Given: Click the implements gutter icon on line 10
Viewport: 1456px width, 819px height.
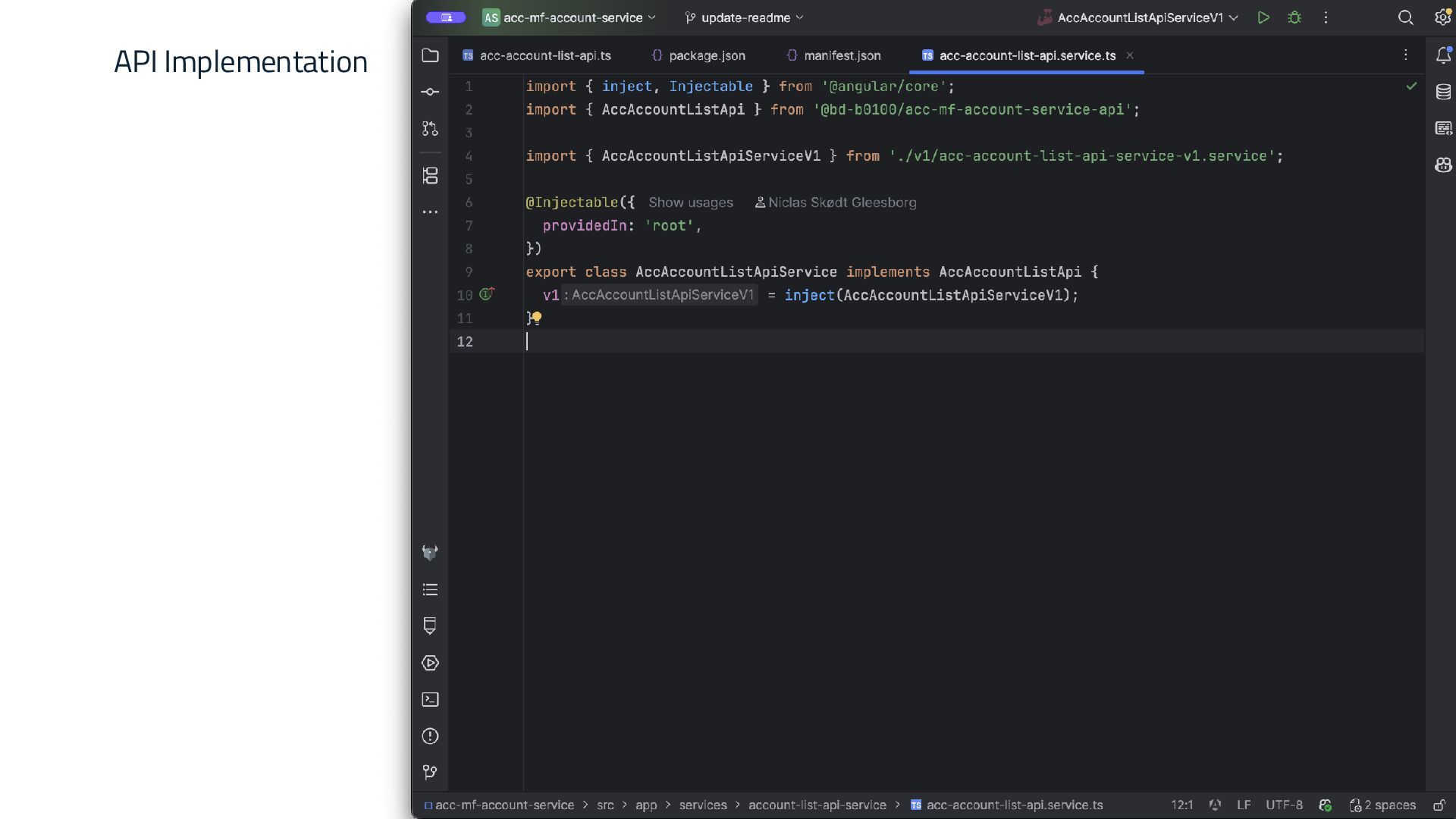Looking at the screenshot, I should 487,294.
